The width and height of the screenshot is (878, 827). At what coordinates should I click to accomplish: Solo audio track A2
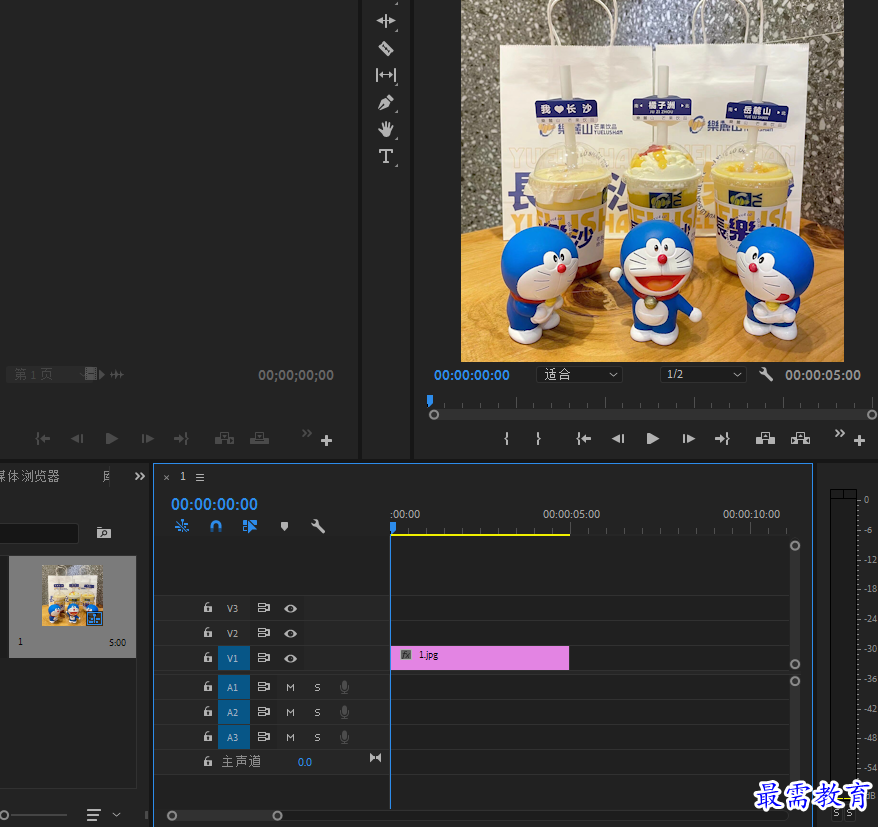(317, 713)
